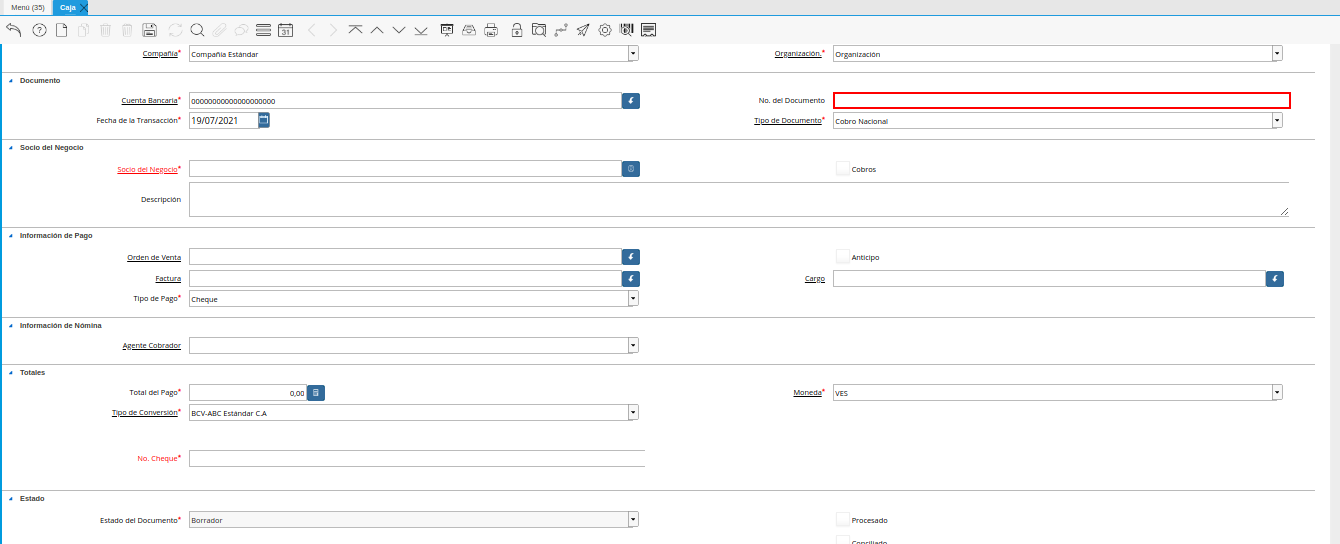The width and height of the screenshot is (1340, 544).
Task: Collapse the Información de Nómina section
Action: click(x=11, y=325)
